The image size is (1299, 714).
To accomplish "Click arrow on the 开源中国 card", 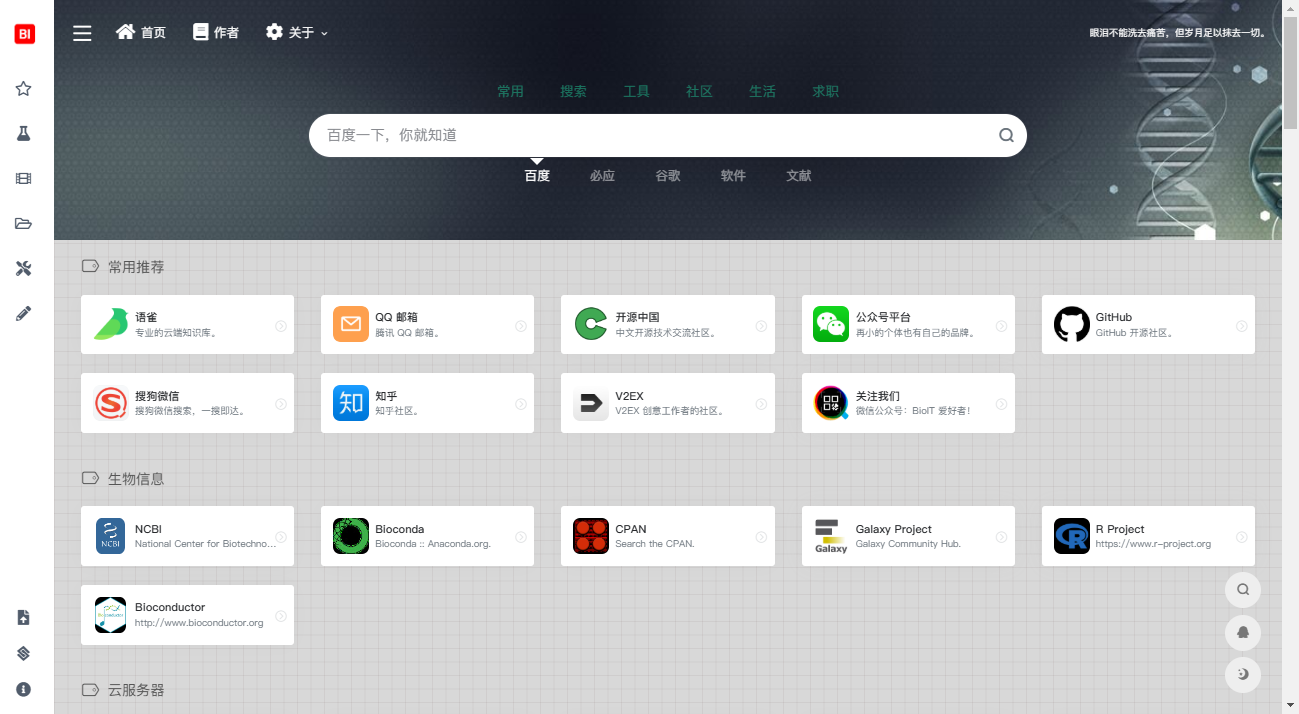I will pos(761,326).
